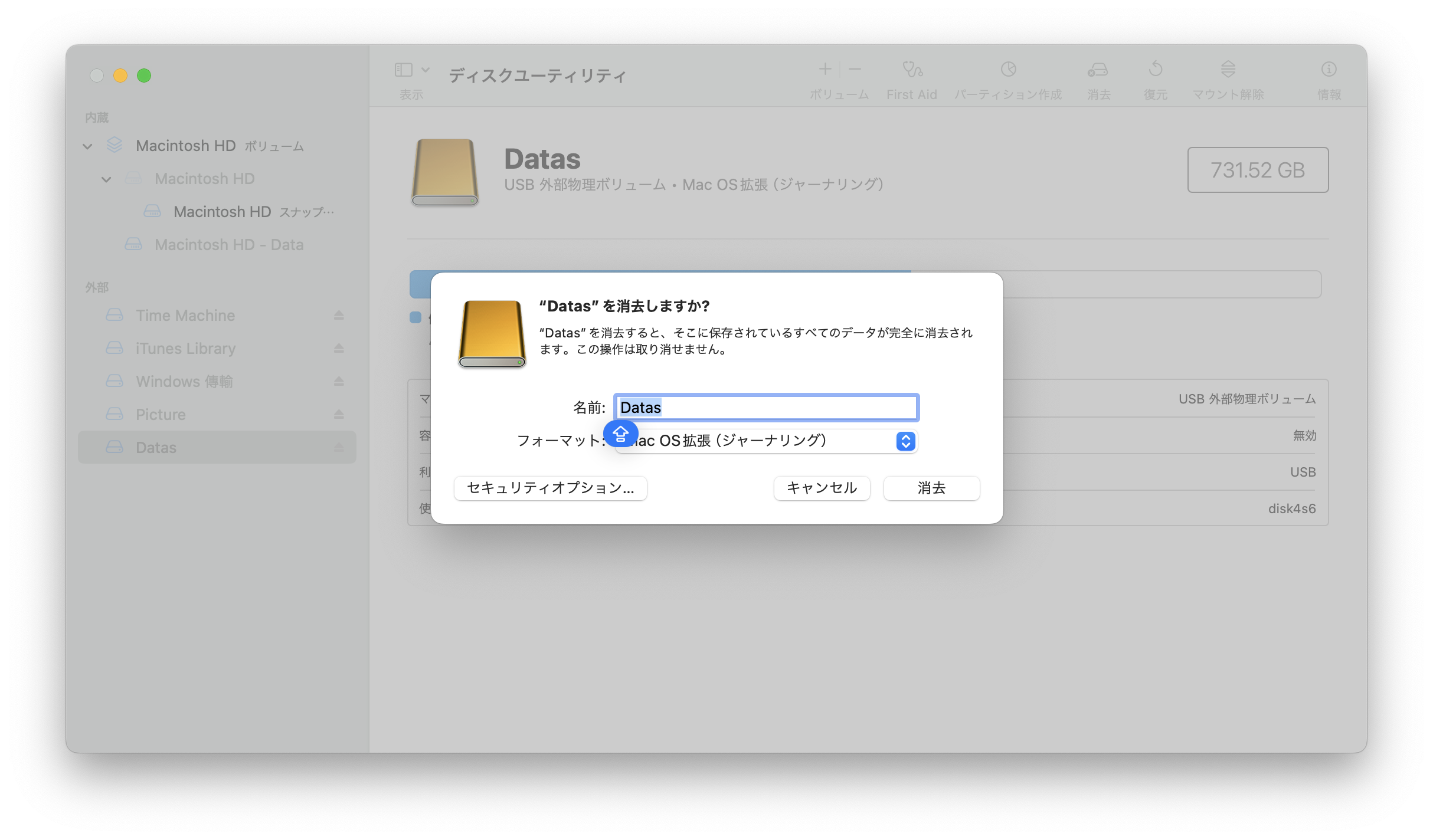The width and height of the screenshot is (1433, 840).
Task: Open the view options chevron dropdown
Action: point(426,70)
